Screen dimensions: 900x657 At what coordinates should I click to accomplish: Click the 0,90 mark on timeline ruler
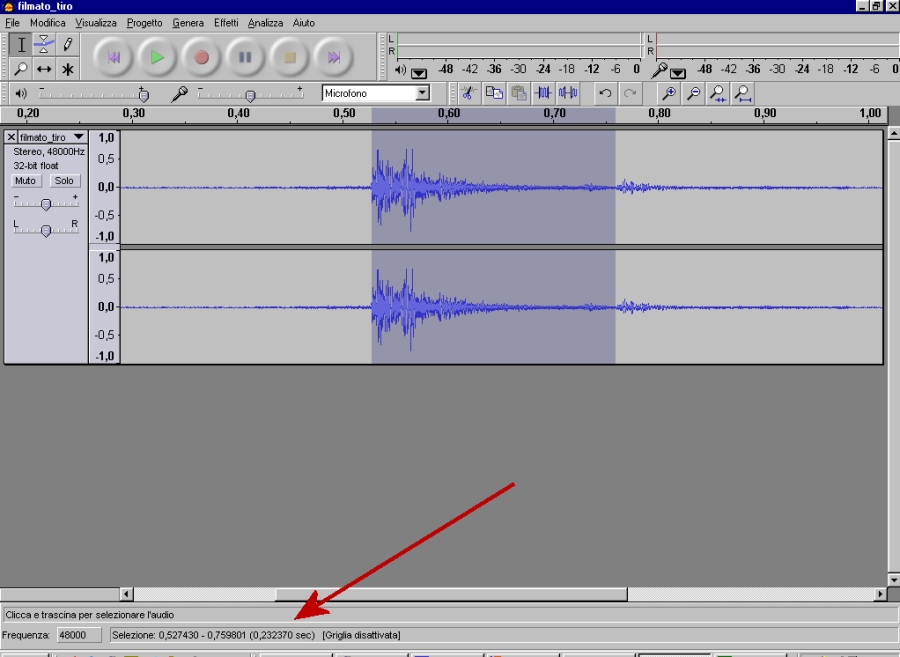[x=765, y=113]
